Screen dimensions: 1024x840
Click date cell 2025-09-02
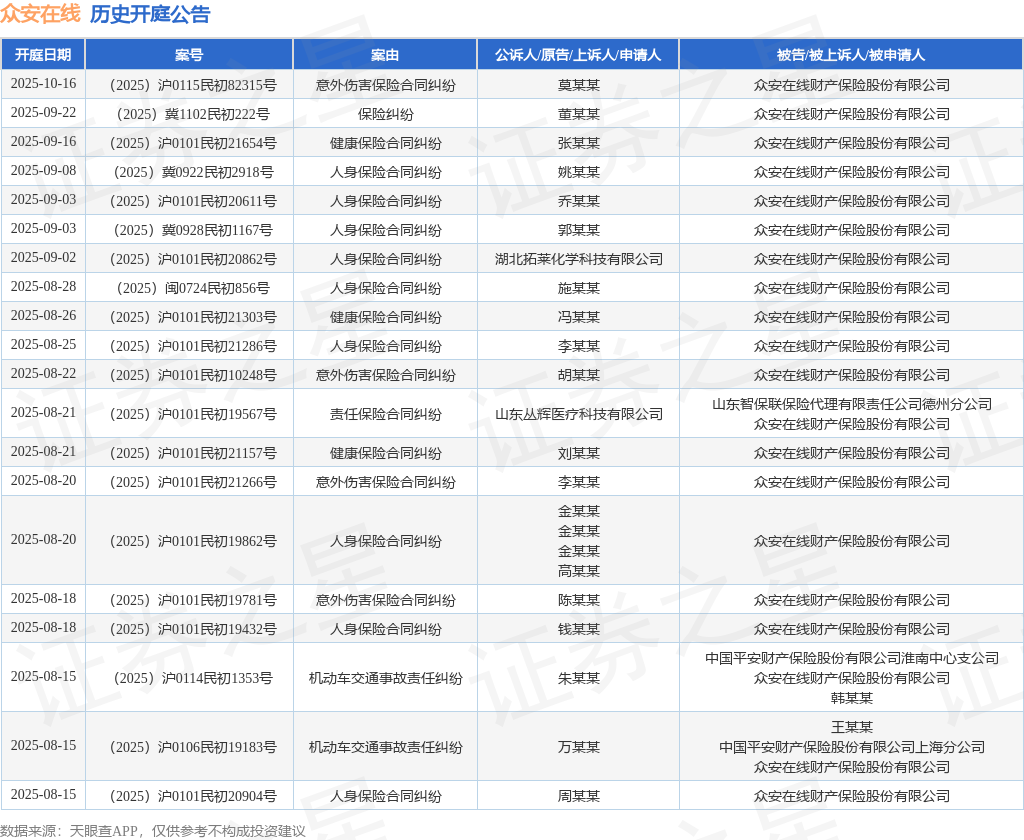[43, 258]
